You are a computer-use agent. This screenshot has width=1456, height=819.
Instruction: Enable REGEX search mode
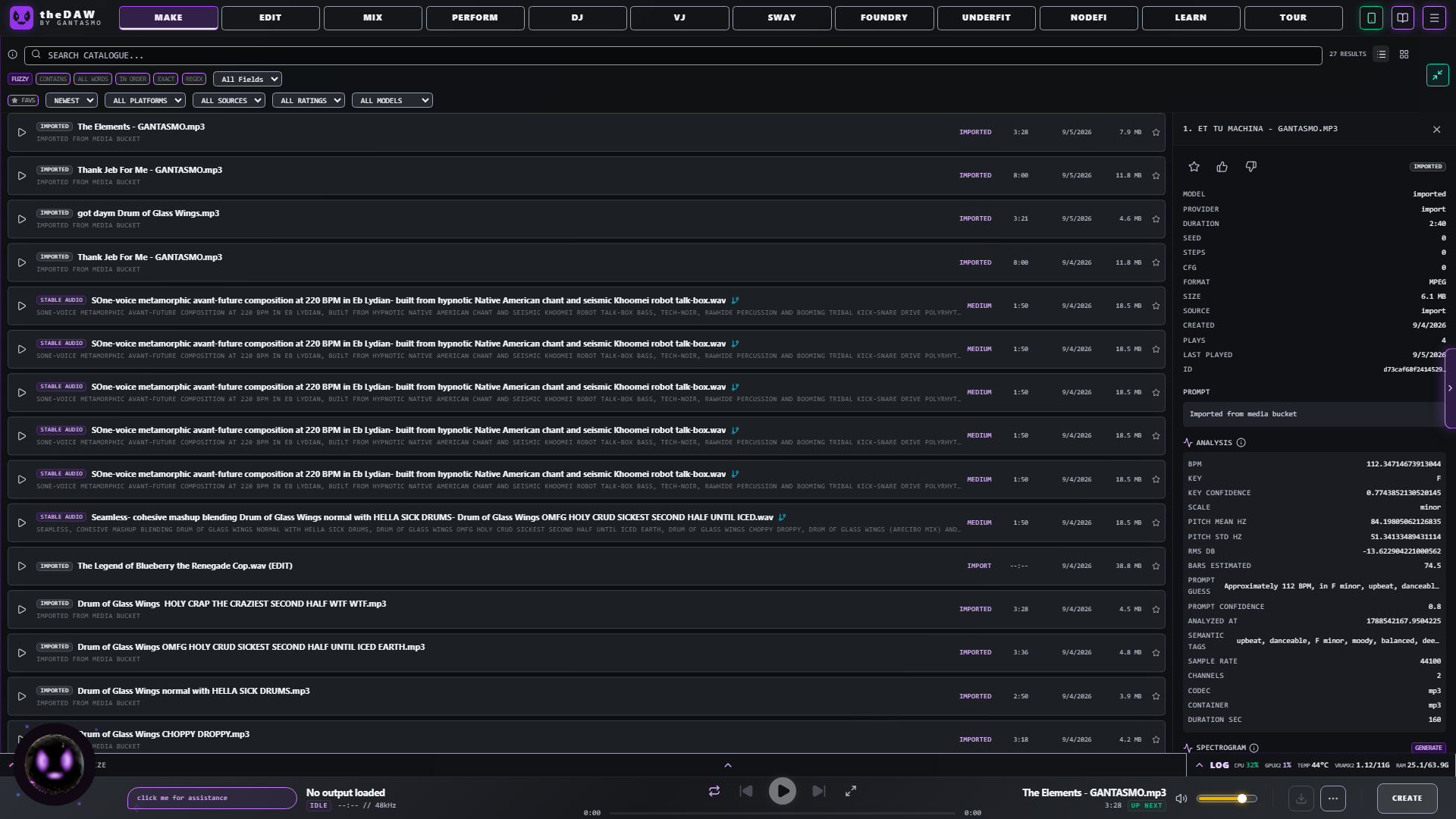[x=194, y=79]
